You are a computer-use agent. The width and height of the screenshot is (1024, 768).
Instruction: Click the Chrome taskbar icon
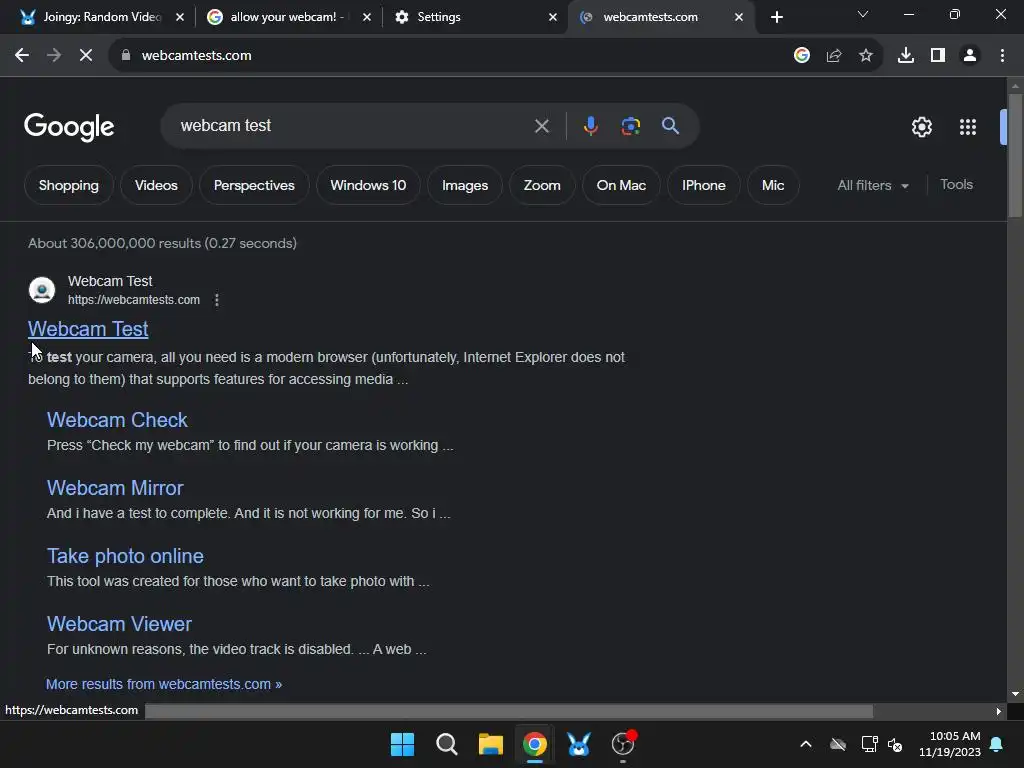535,744
